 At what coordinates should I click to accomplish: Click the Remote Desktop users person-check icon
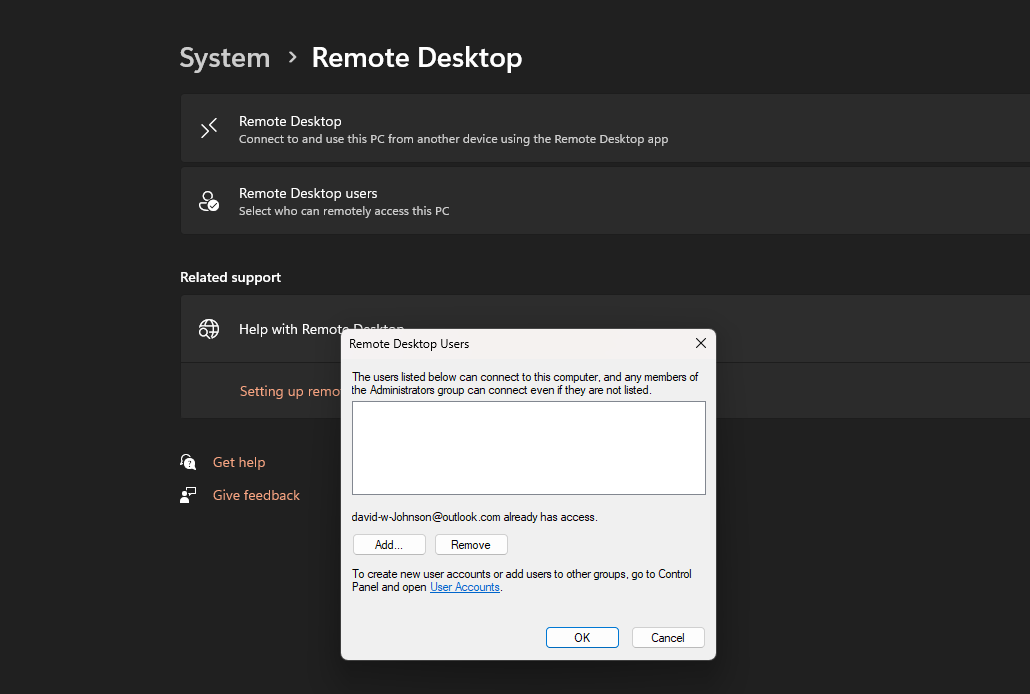pyautogui.click(x=209, y=200)
